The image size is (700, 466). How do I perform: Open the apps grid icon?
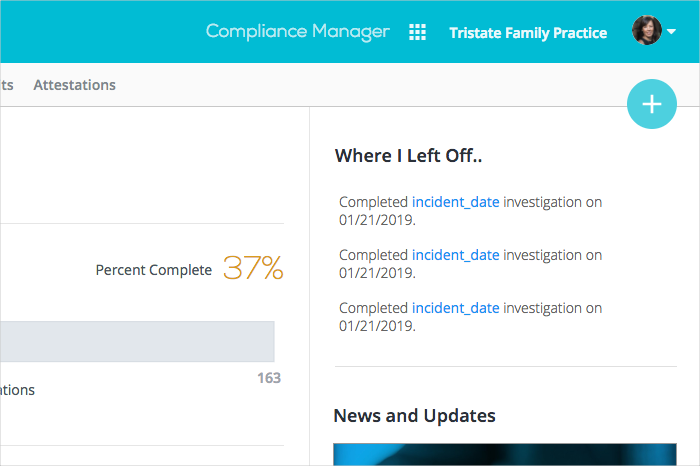(418, 32)
